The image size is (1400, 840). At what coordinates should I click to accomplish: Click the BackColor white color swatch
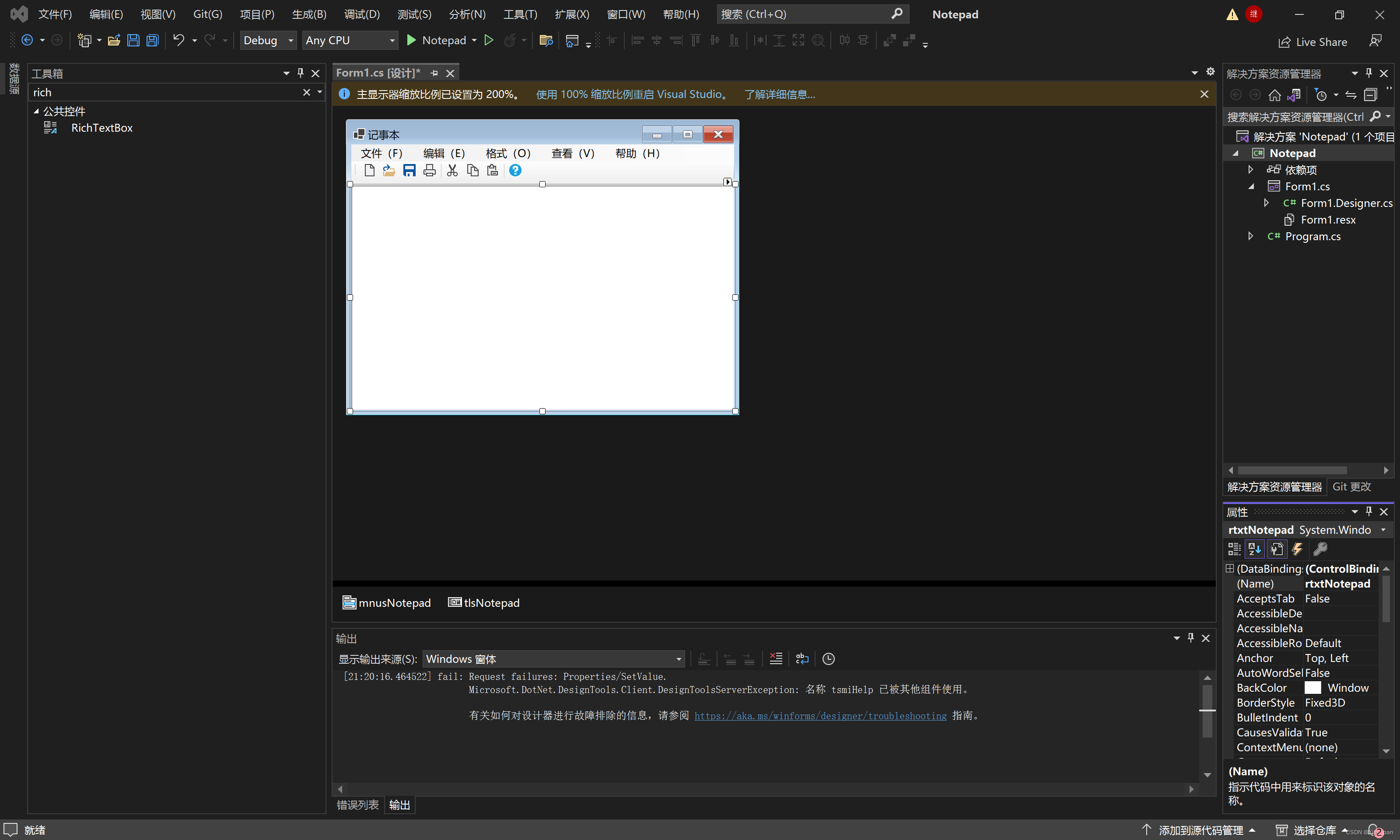click(x=1312, y=688)
